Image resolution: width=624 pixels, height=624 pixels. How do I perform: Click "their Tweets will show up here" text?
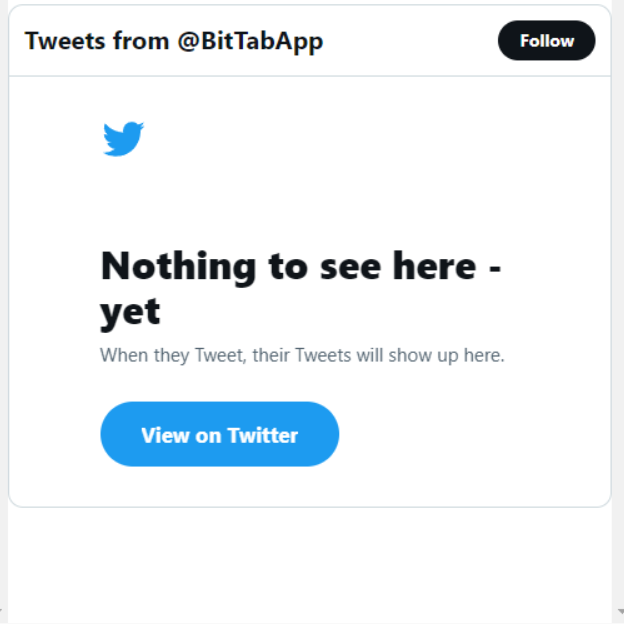click(x=378, y=355)
